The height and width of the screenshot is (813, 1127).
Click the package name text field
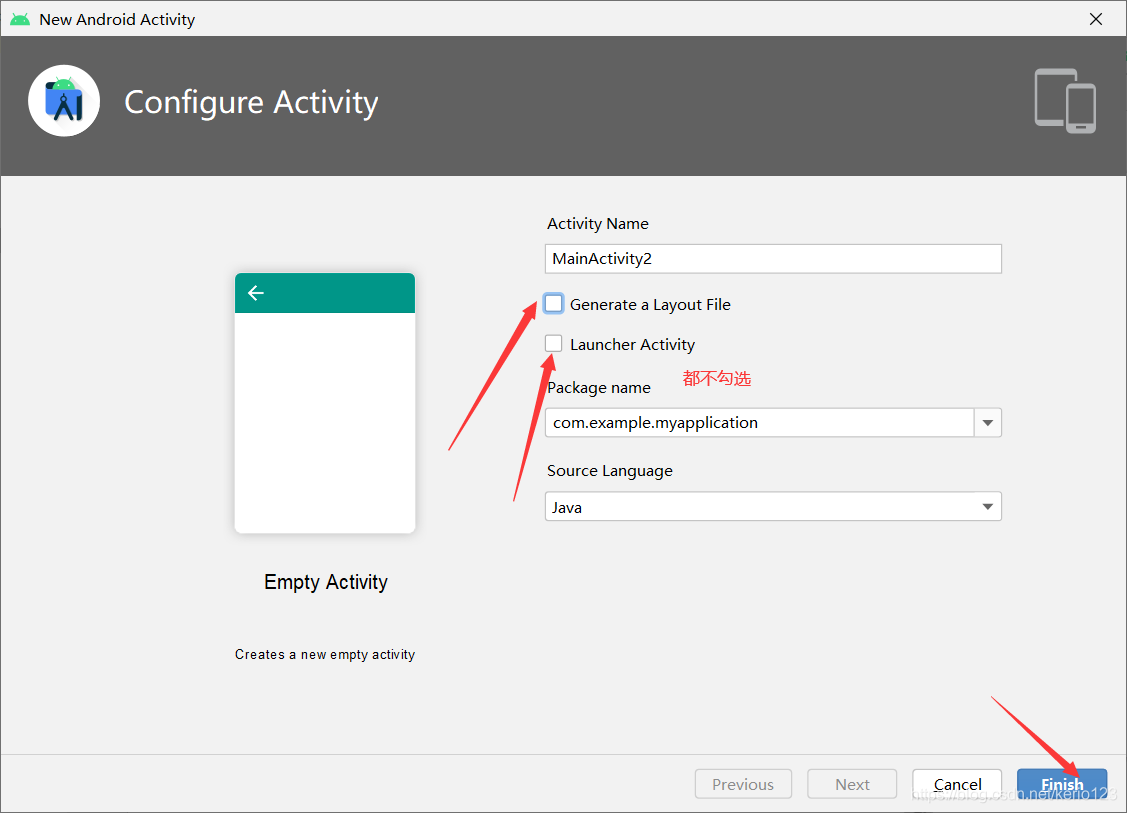tap(760, 423)
